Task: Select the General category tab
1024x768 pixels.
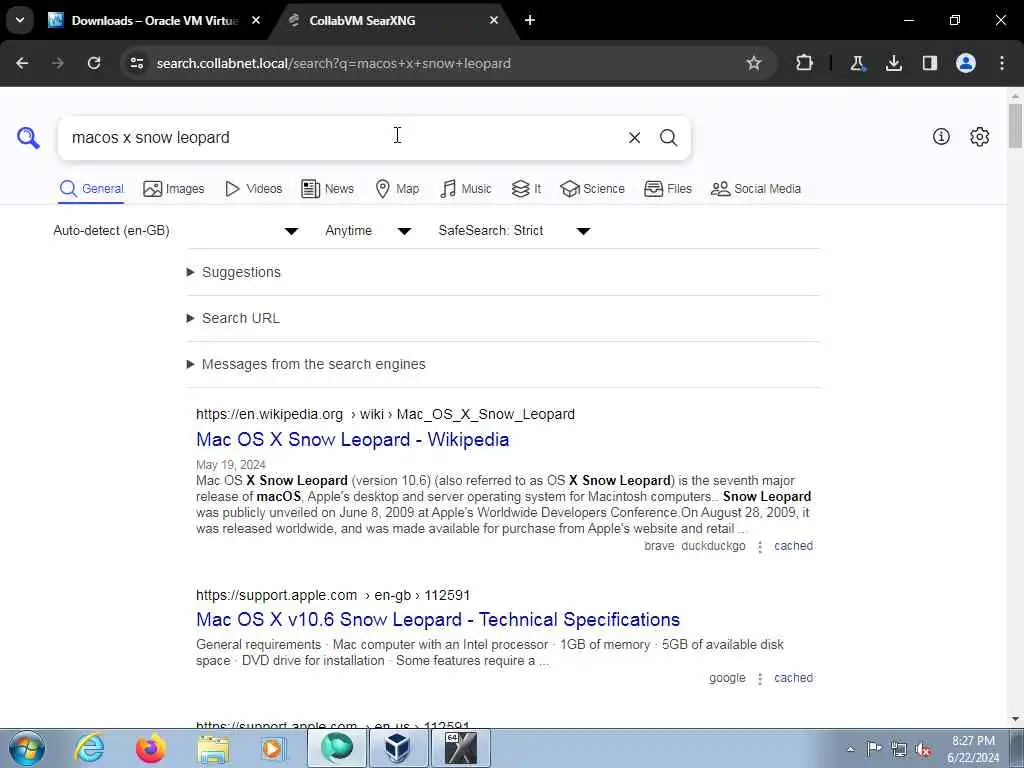Action: pos(91,189)
